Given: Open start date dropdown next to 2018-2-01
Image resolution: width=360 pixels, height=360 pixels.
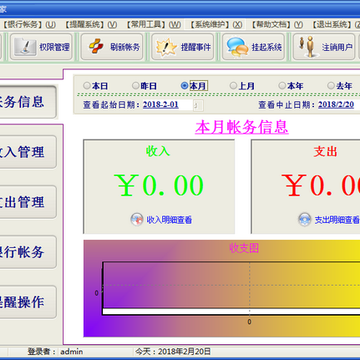Looking at the screenshot, I should (198, 105).
